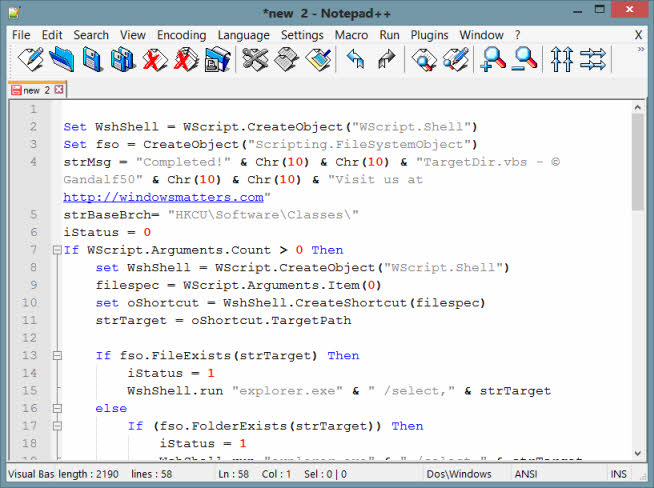Viewport: 654px width, 488px height.
Task: Click Ln : 58 status bar entry
Action: [x=234, y=474]
